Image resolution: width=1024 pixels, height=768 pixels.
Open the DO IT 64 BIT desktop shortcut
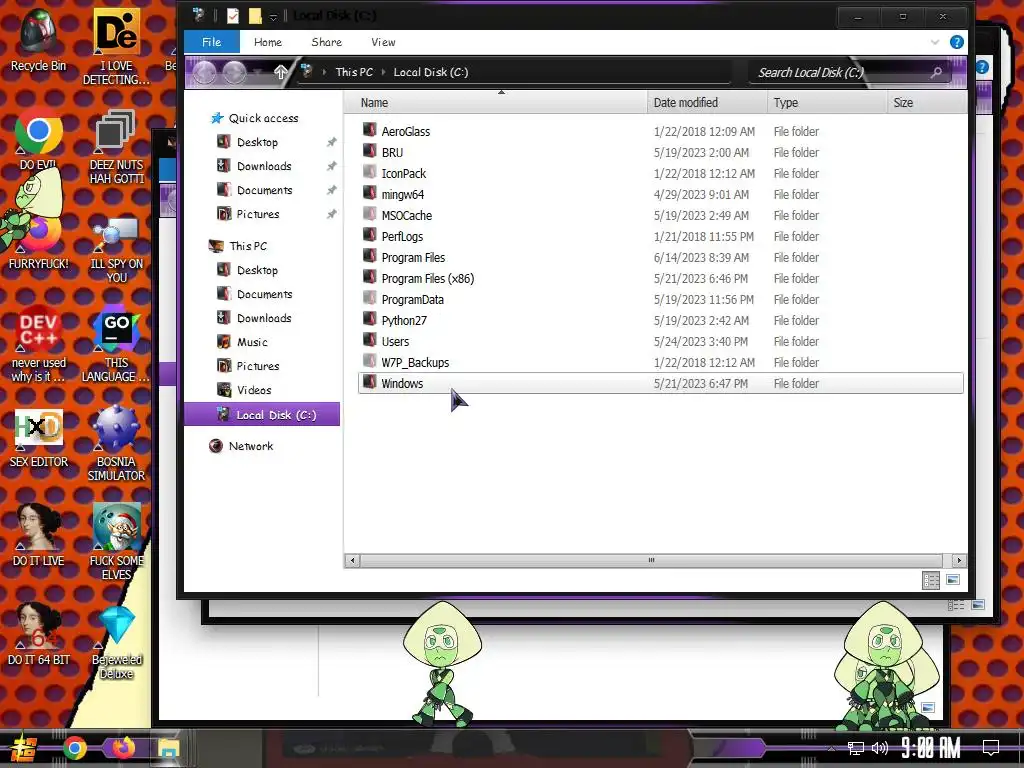pos(39,635)
